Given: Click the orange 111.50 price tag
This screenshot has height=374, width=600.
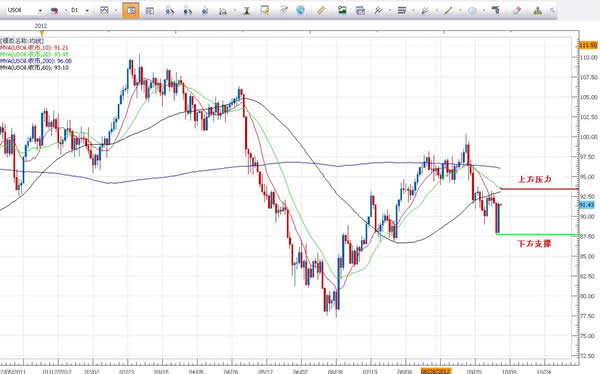Looking at the screenshot, I should click(588, 45).
